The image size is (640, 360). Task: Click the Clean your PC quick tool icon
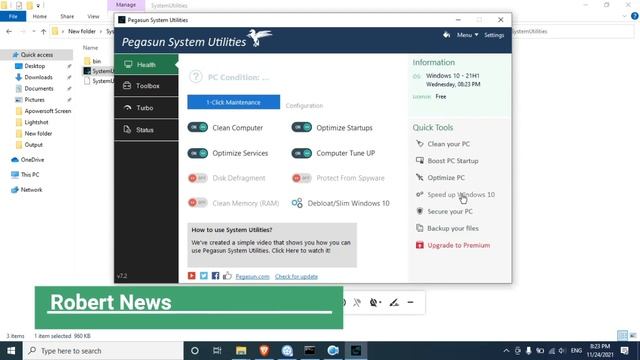[x=420, y=144]
